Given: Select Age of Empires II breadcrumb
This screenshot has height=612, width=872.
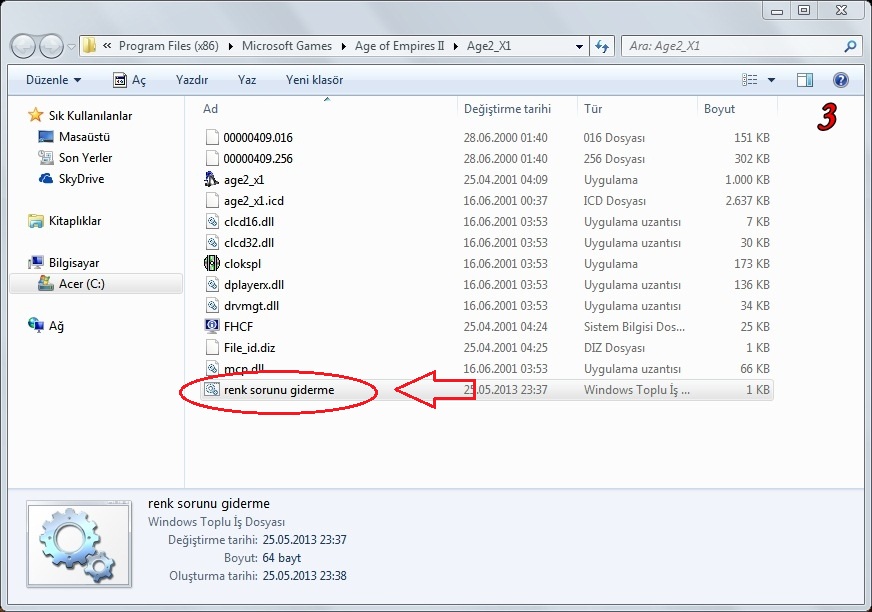Looking at the screenshot, I should 399,46.
